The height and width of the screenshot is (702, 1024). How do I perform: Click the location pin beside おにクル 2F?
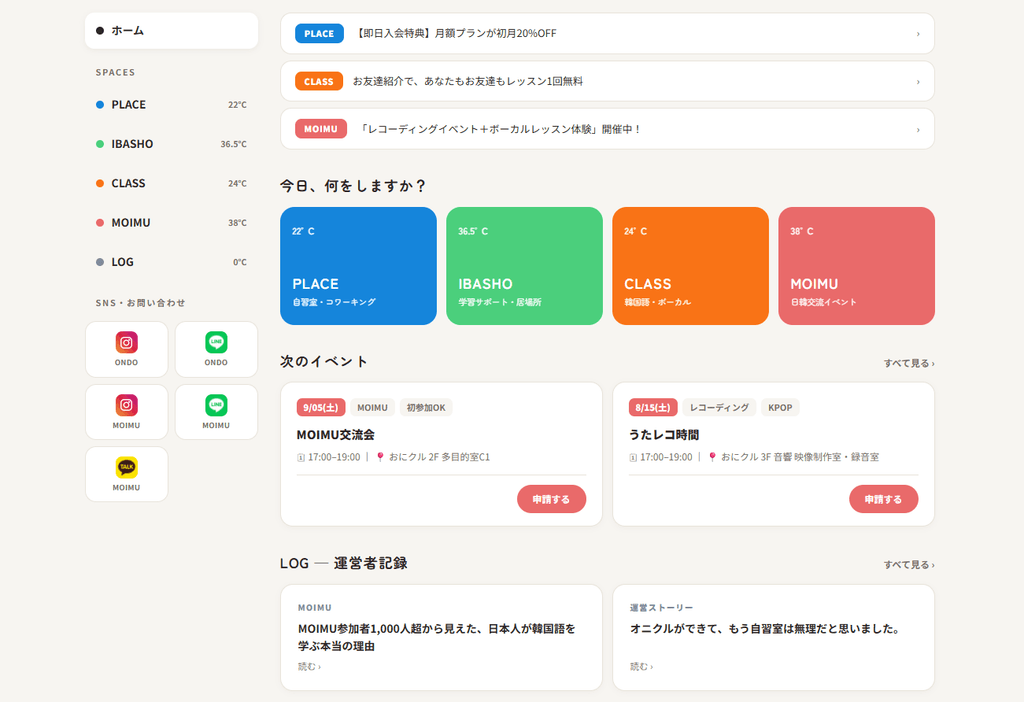click(380, 457)
